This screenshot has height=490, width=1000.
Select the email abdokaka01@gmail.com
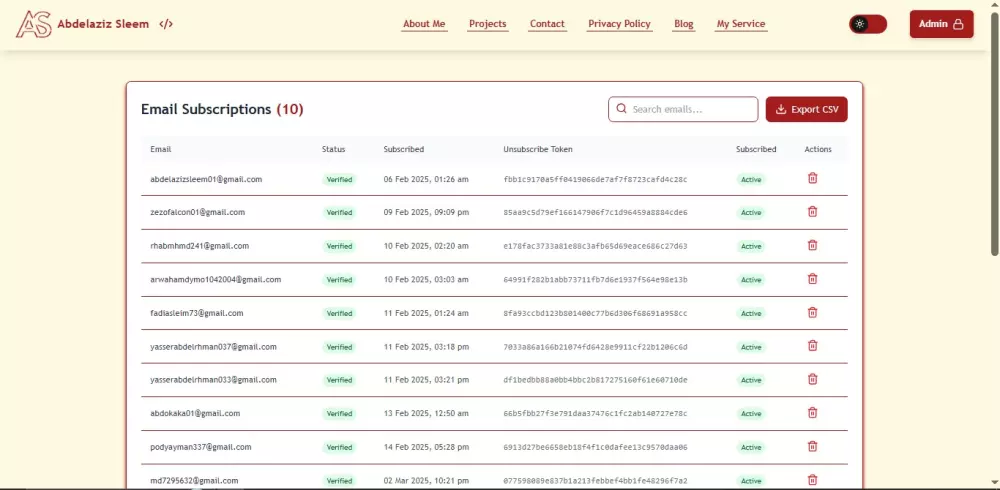(x=195, y=413)
